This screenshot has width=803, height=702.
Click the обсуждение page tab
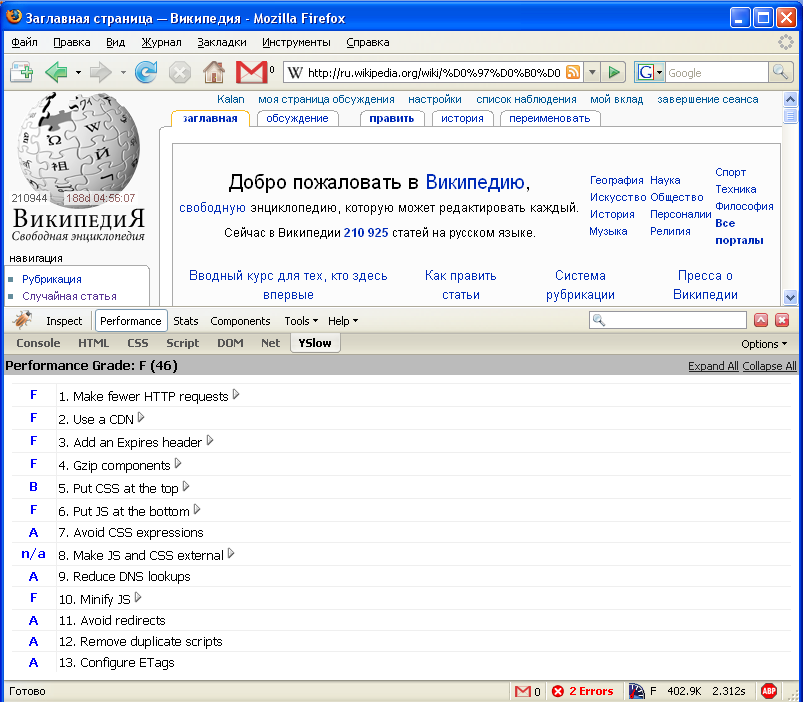[x=297, y=118]
